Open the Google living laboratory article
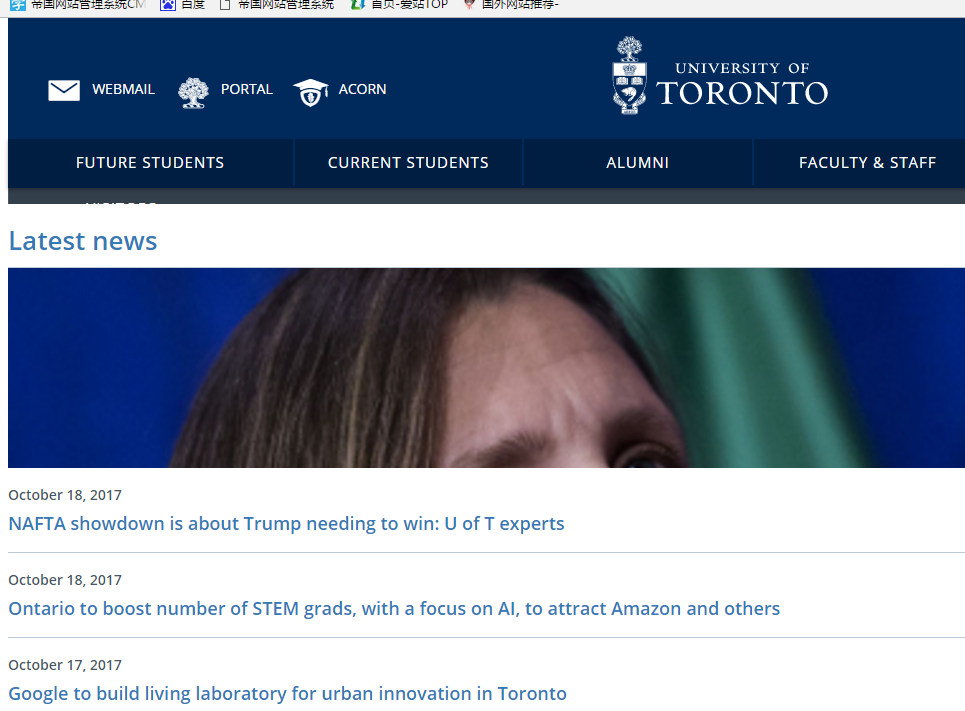This screenshot has width=965, height=711. click(287, 694)
